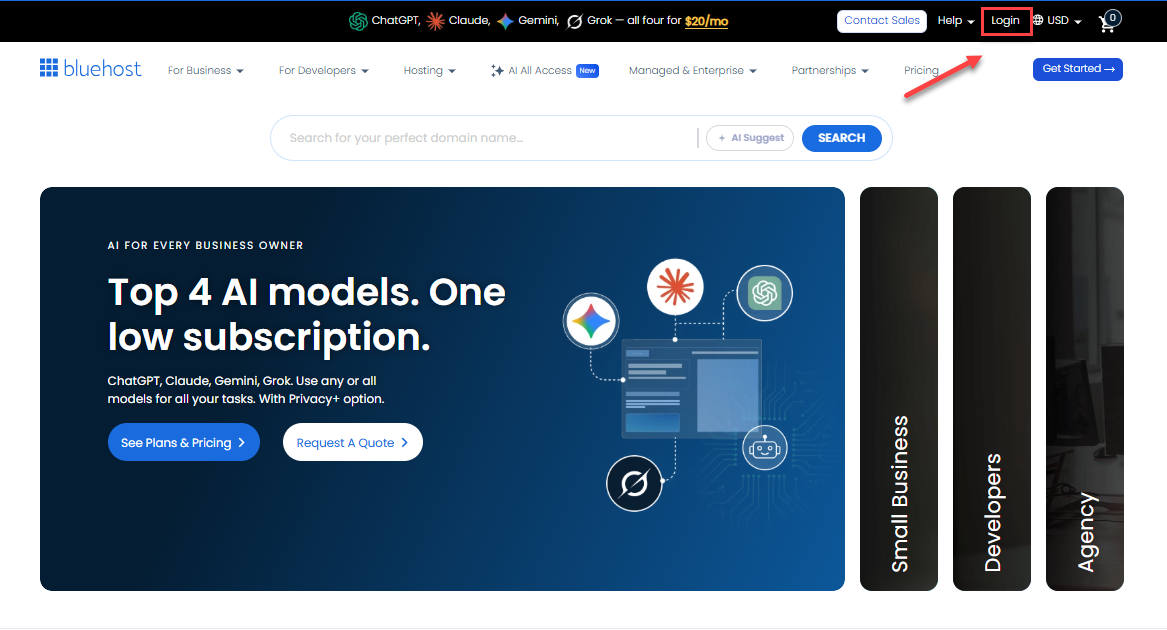Screen dimensions: 1167x630
Task: Click Request A Quote button
Action: [x=353, y=442]
